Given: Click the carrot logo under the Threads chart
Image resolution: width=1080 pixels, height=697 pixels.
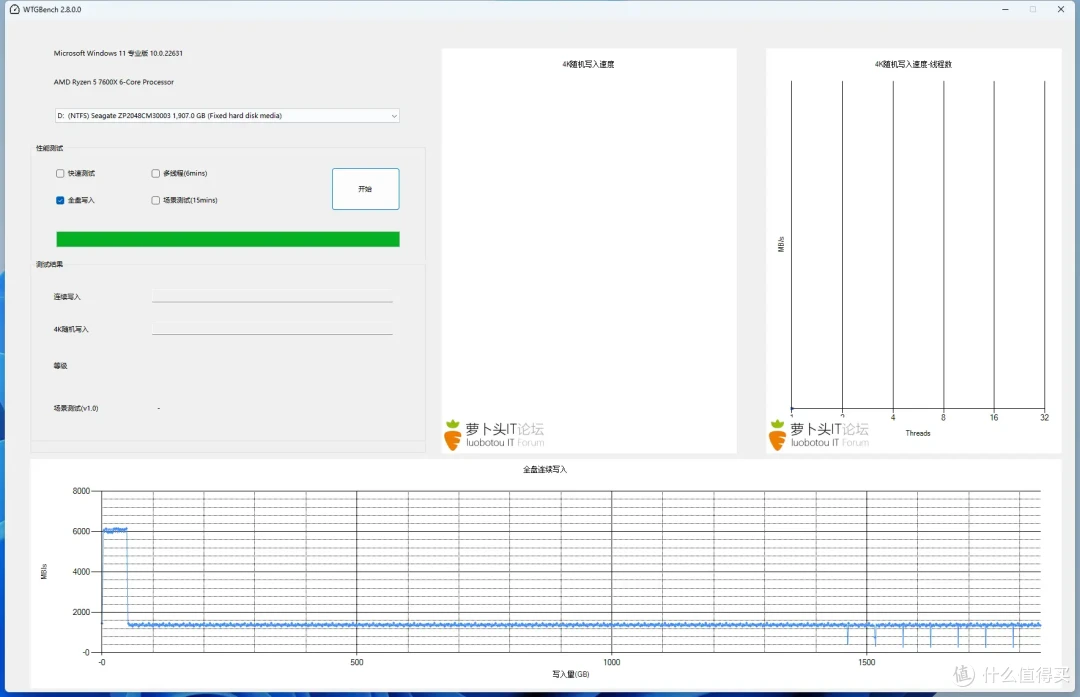Looking at the screenshot, I should point(777,434).
